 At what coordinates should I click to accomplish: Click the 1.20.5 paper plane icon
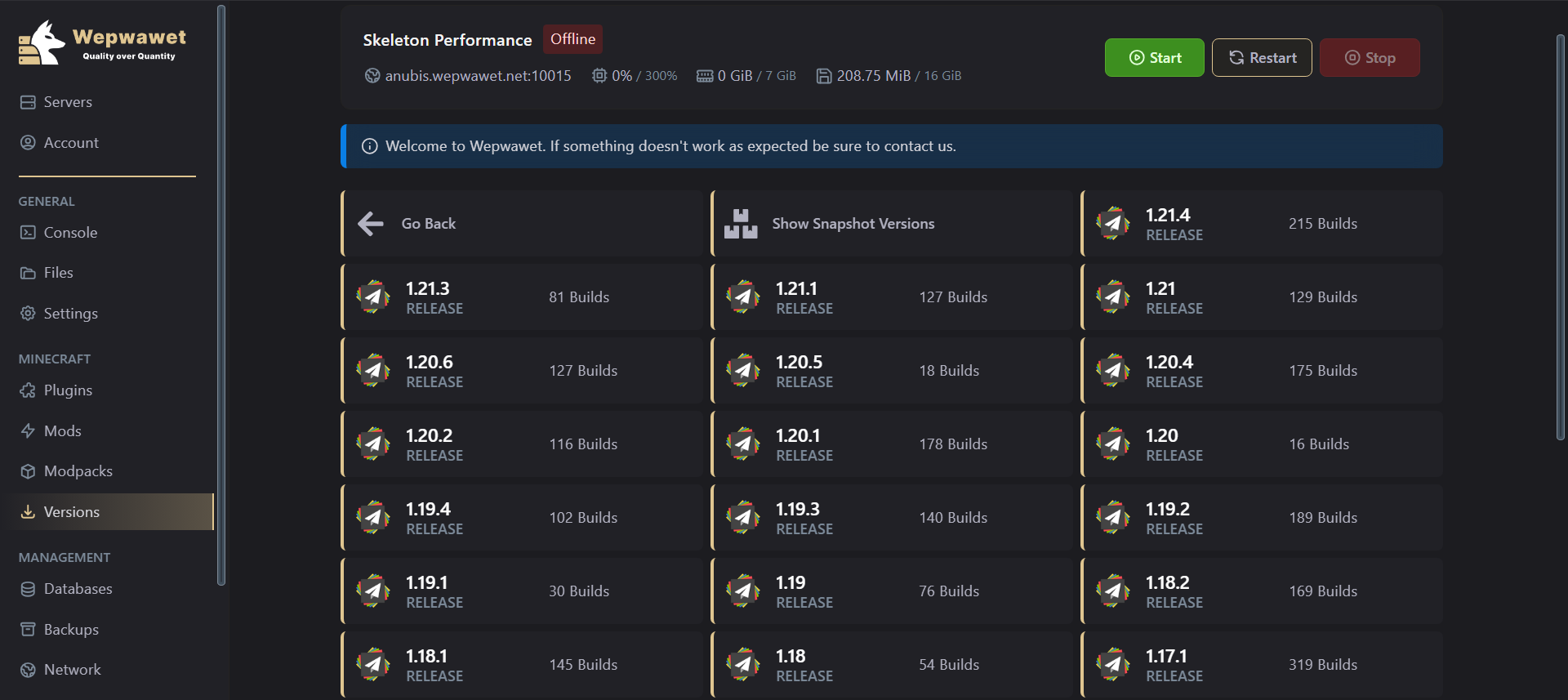[x=743, y=371]
